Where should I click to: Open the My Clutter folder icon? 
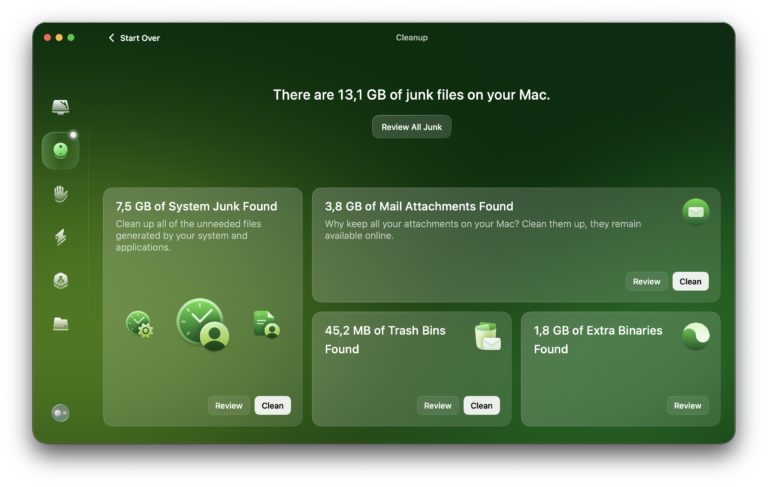[x=60, y=324]
